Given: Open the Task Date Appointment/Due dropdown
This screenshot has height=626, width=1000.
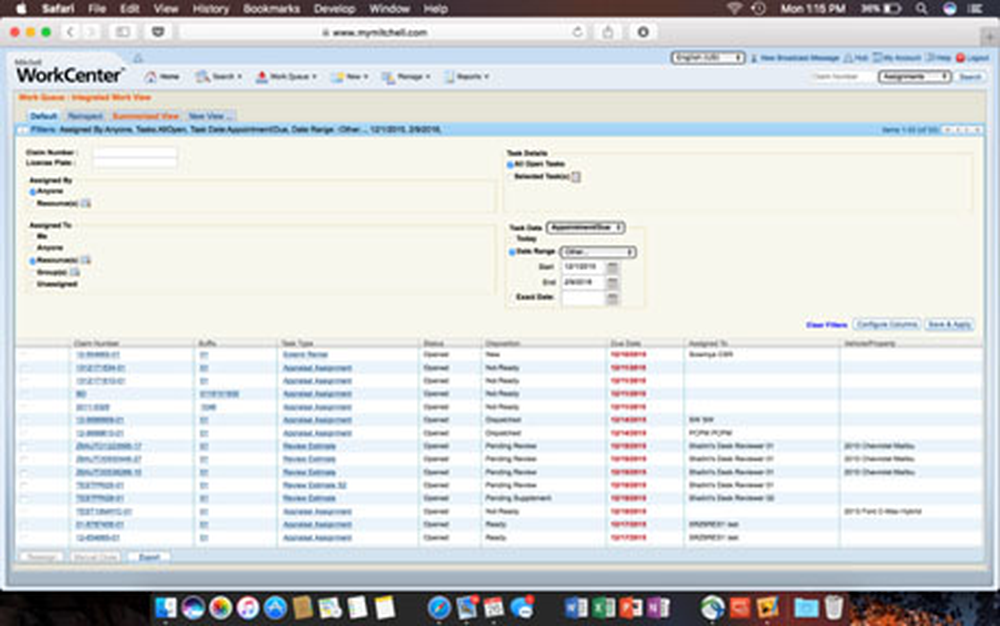Looking at the screenshot, I should pyautogui.click(x=585, y=228).
